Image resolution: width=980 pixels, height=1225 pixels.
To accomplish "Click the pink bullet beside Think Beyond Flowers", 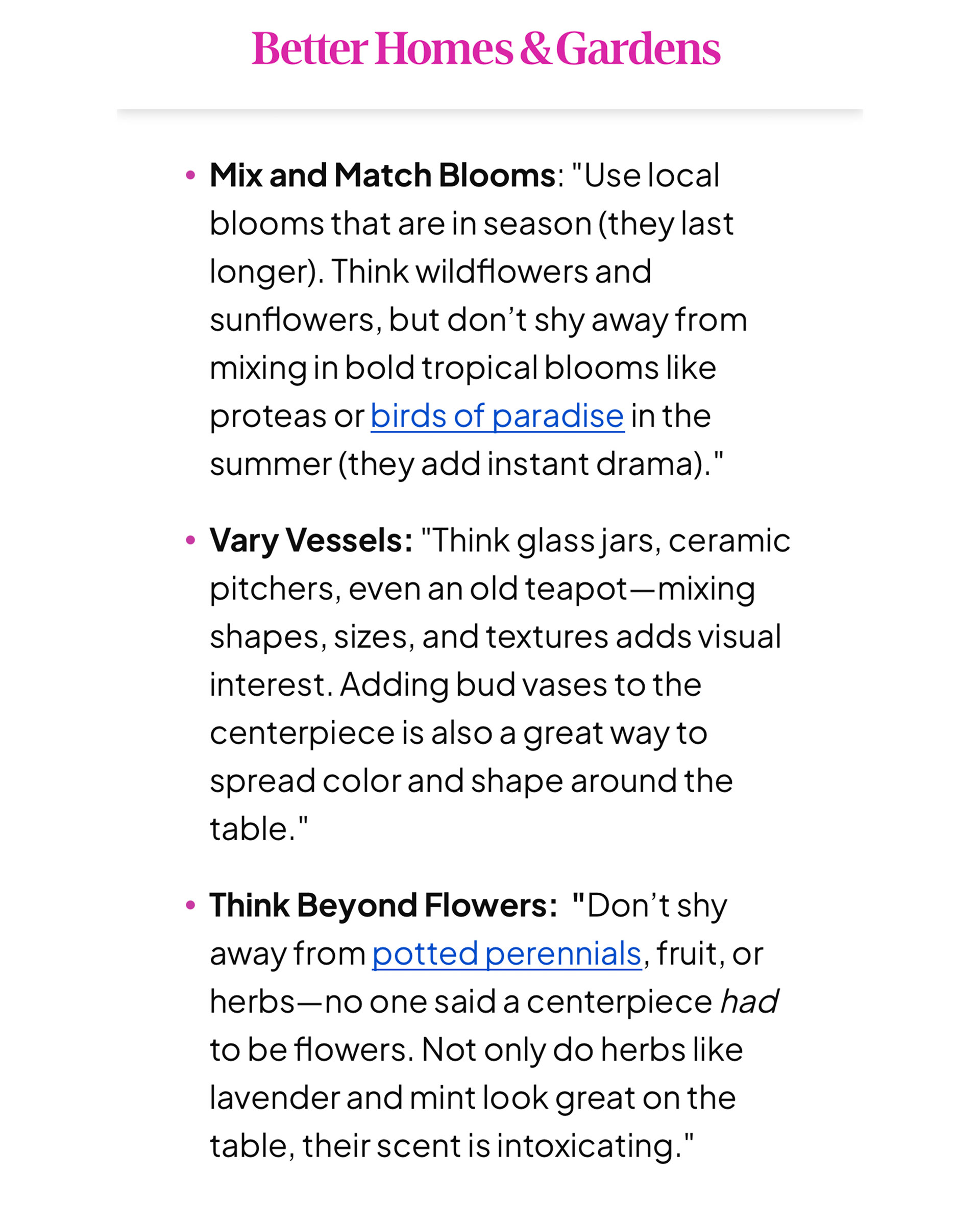I will (191, 904).
